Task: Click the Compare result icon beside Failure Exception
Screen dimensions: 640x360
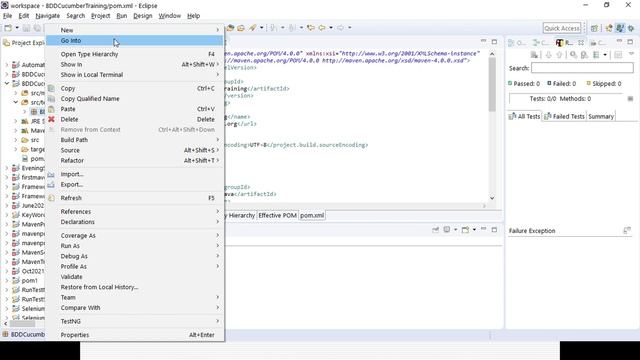Action: [627, 231]
